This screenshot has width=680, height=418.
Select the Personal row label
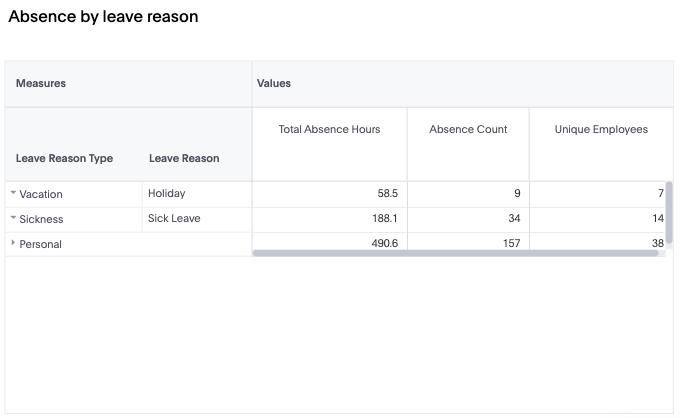point(41,244)
